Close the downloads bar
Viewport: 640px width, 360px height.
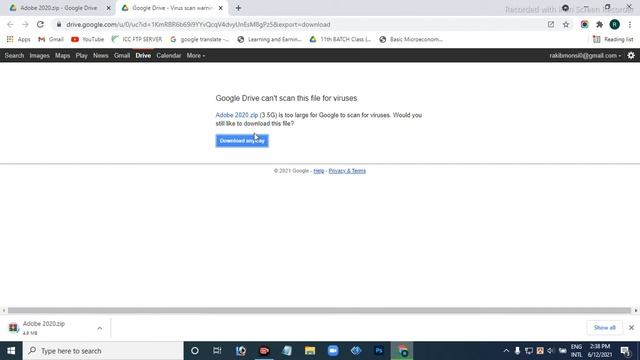click(x=631, y=328)
